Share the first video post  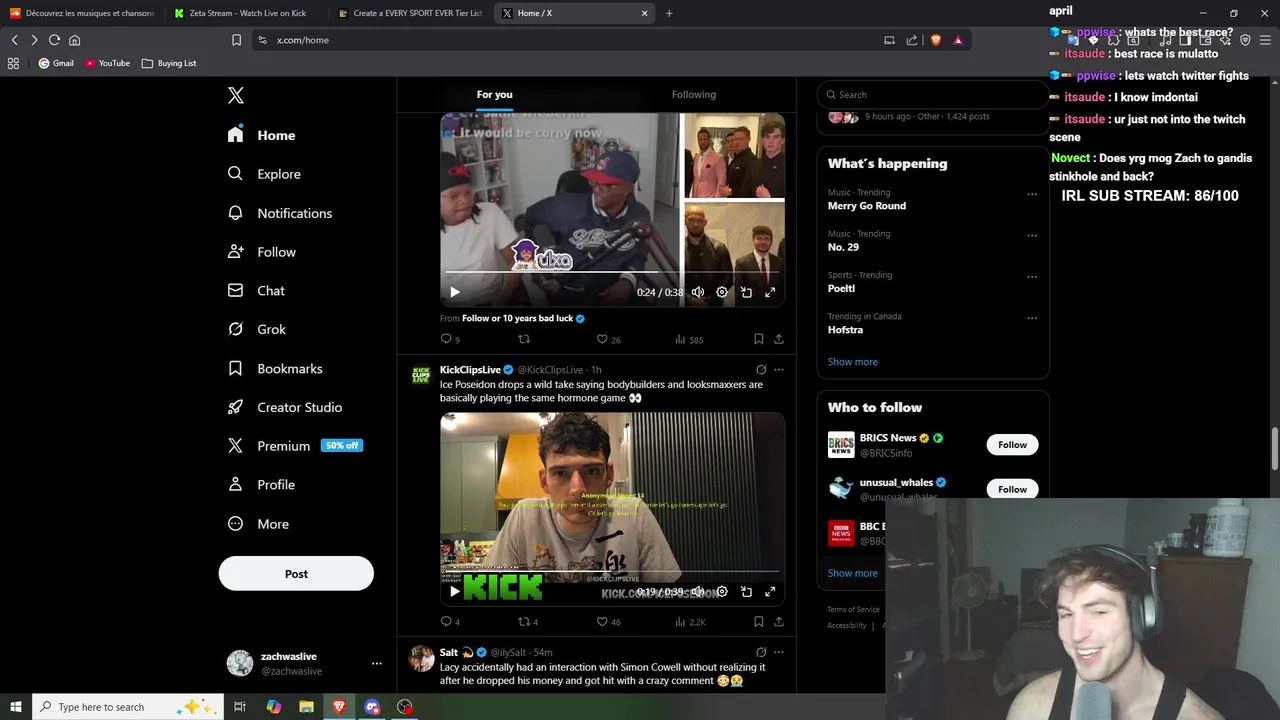pos(779,339)
